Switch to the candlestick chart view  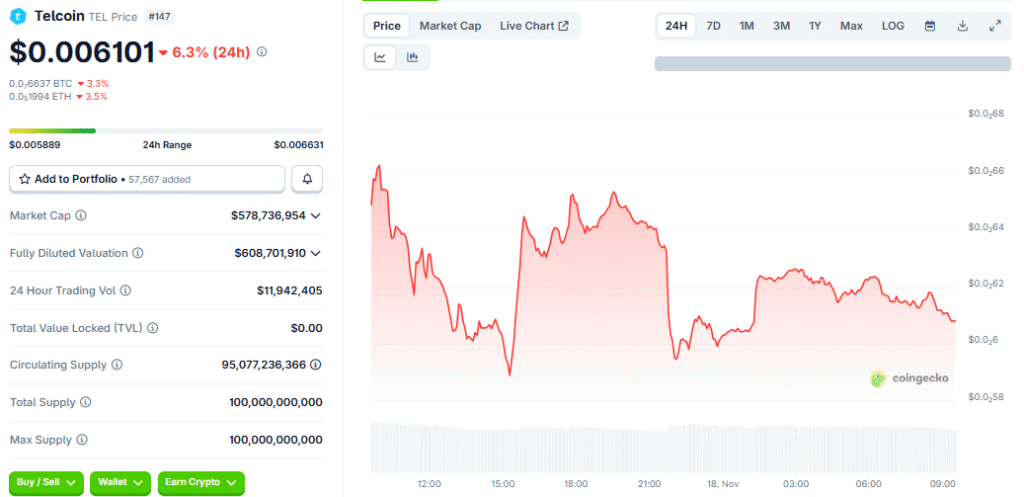412,58
